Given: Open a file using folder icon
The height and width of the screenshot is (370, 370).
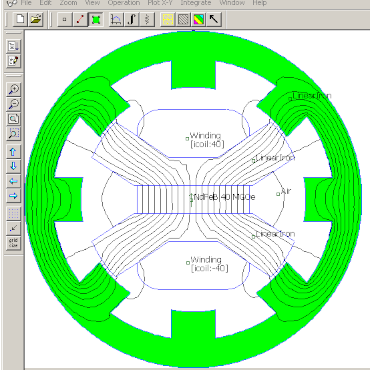Looking at the screenshot, I should pyautogui.click(x=36, y=19).
